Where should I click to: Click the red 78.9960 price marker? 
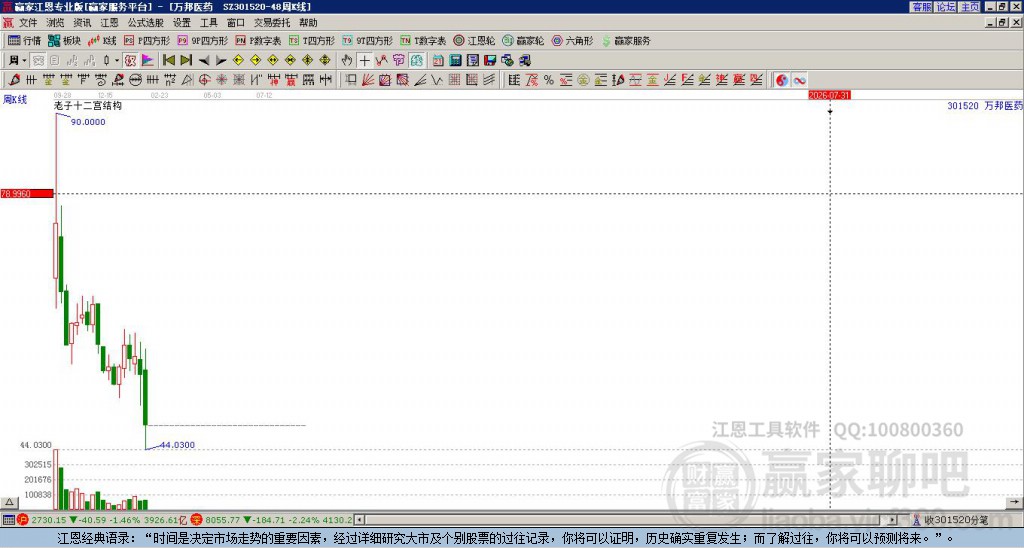(x=27, y=194)
